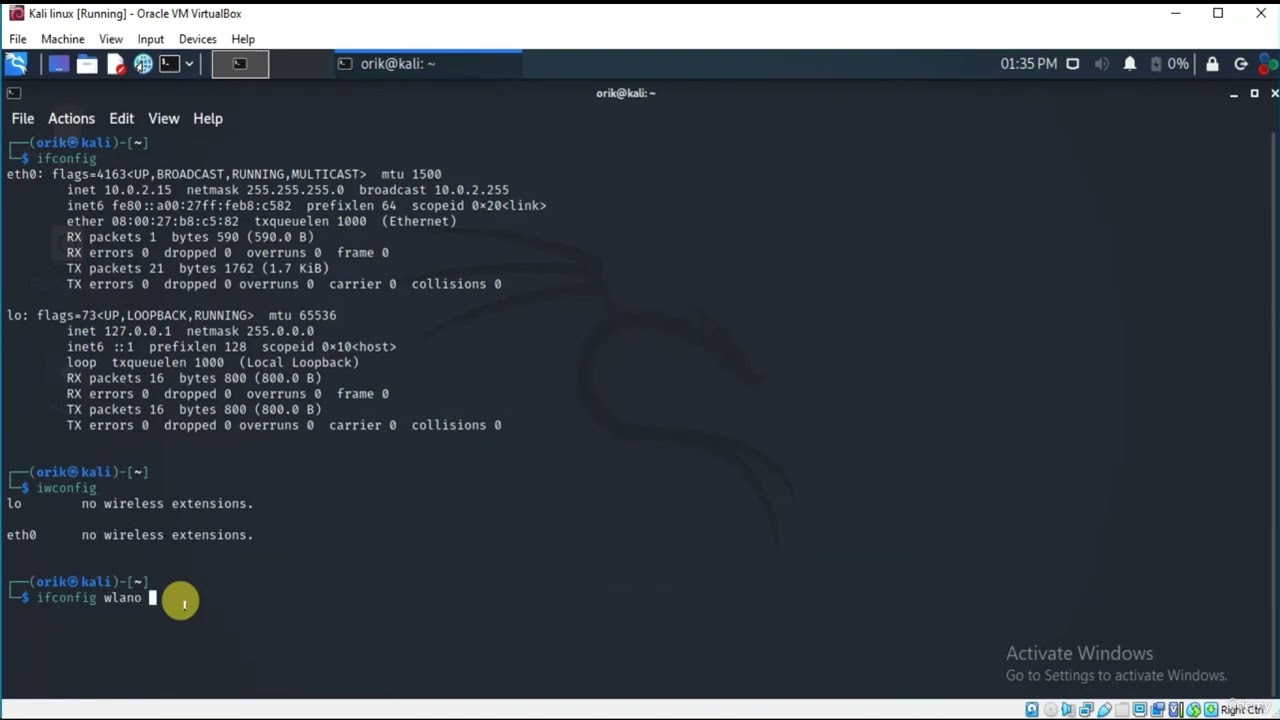This screenshot has height=720, width=1280.
Task: Open the terminal File menu
Action: click(x=22, y=118)
